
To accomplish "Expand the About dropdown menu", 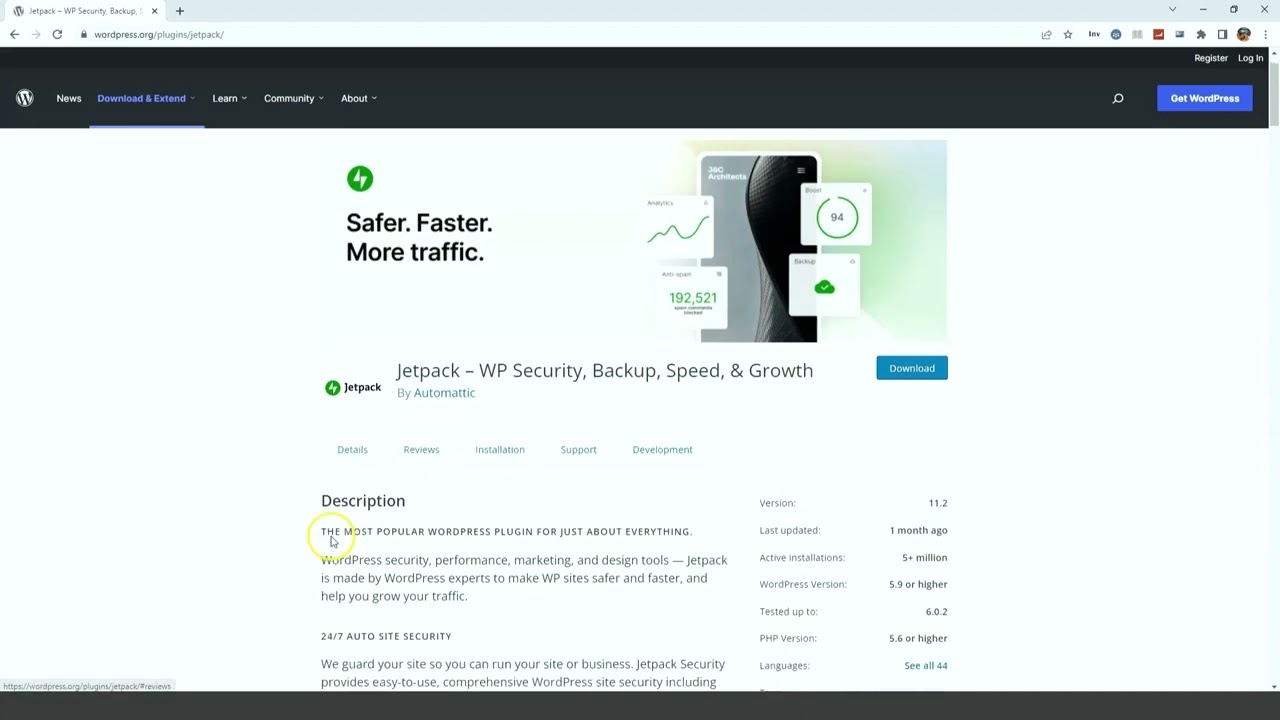I will [359, 98].
